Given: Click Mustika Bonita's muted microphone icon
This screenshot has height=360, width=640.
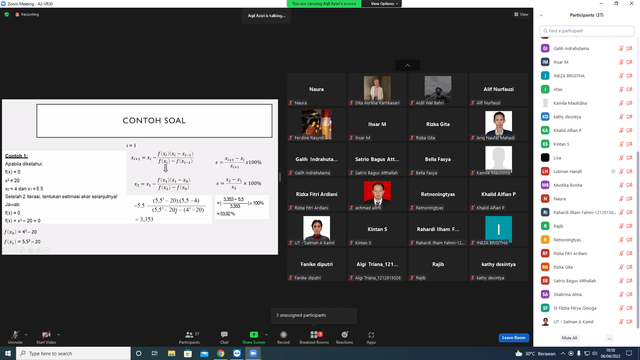Looking at the screenshot, I should click(x=621, y=185).
